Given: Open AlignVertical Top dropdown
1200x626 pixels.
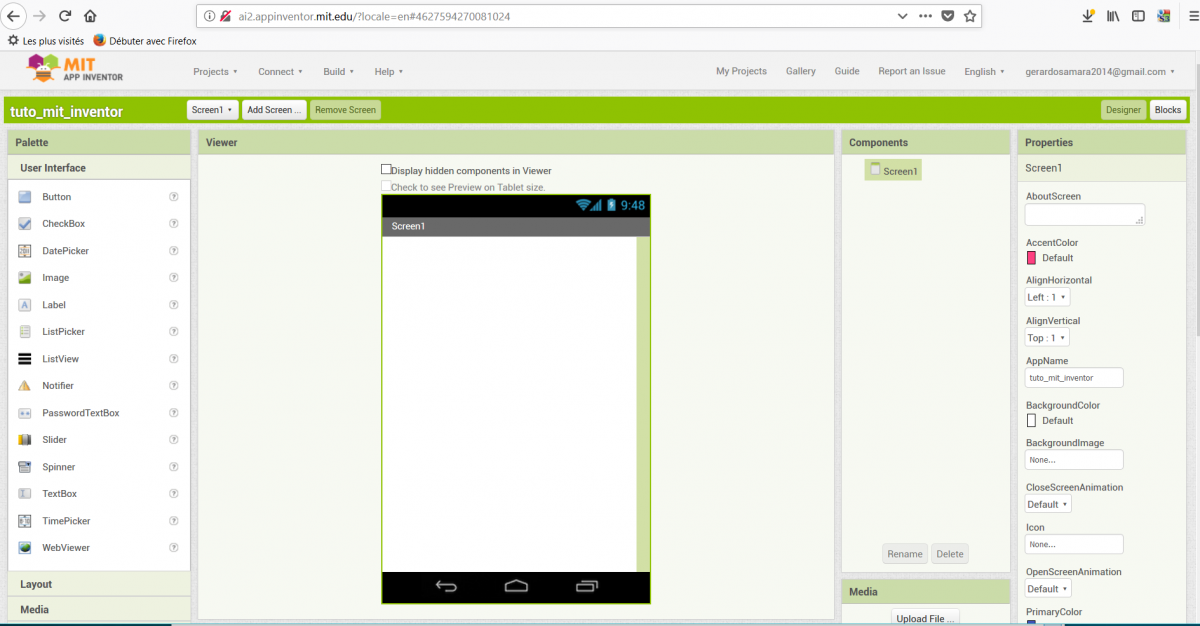Looking at the screenshot, I should pos(1047,338).
